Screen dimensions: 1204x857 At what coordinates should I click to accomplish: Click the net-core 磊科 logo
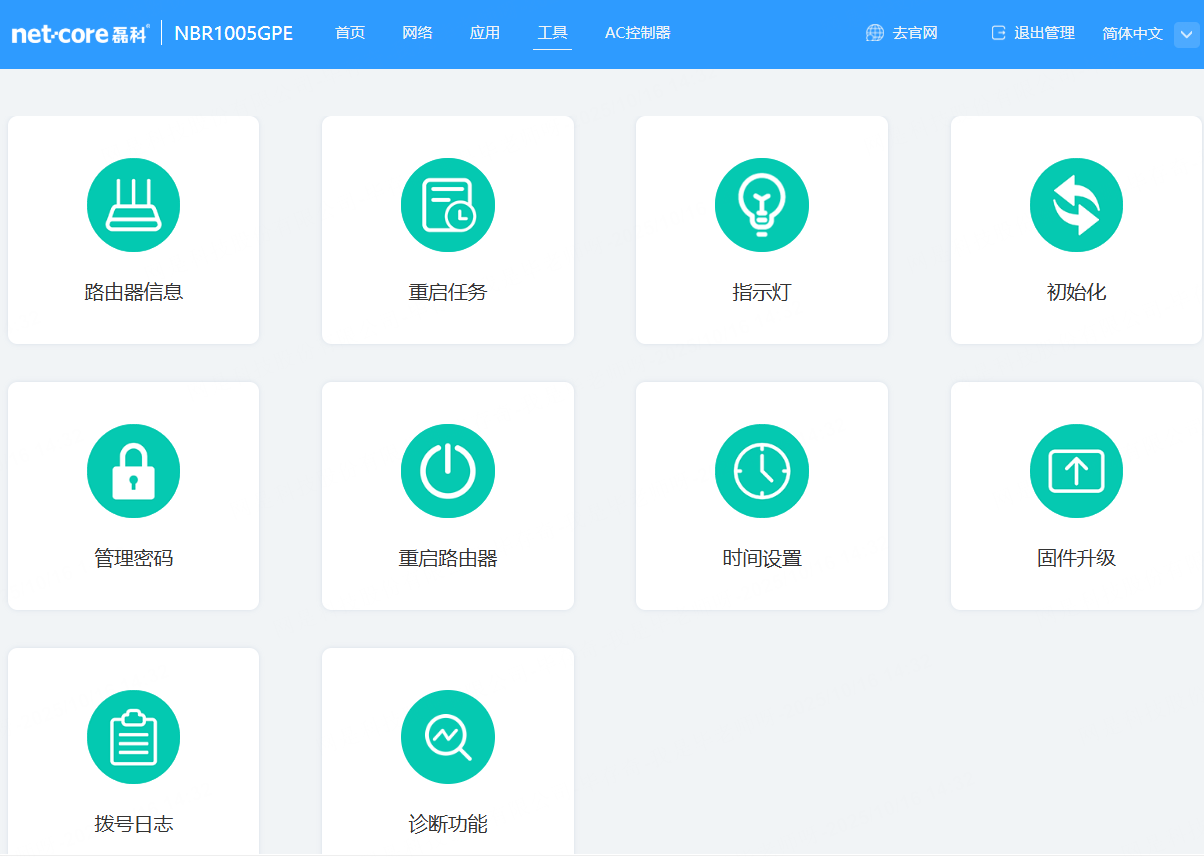click(80, 34)
